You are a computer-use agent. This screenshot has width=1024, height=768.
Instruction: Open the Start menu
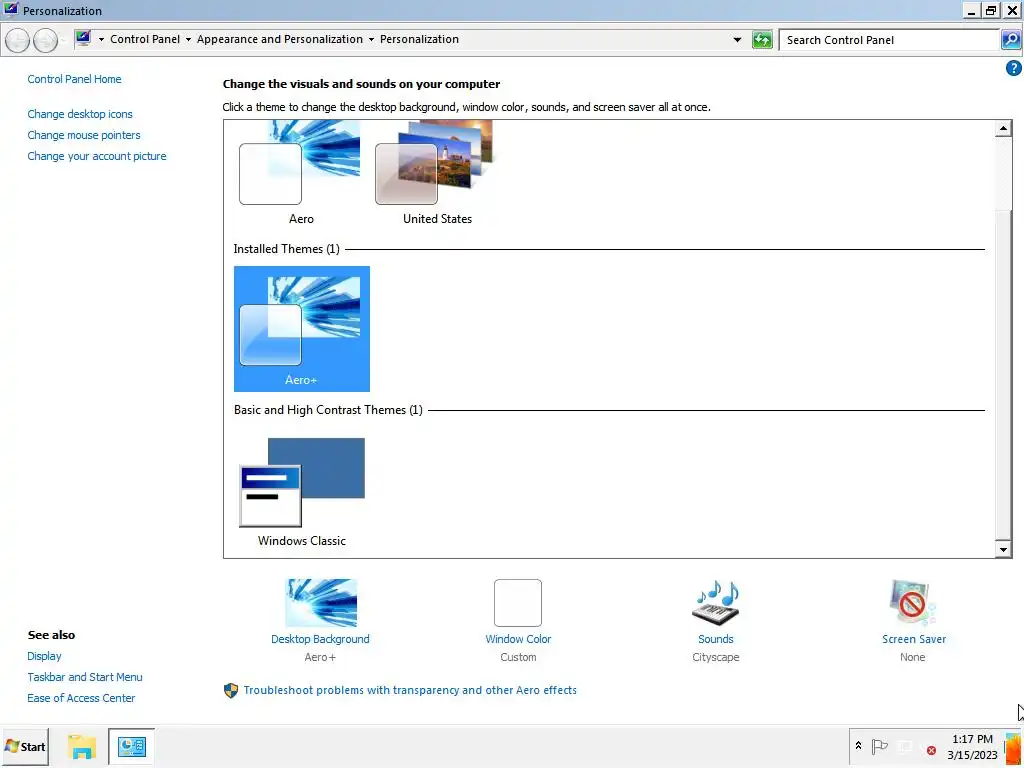[x=25, y=747]
